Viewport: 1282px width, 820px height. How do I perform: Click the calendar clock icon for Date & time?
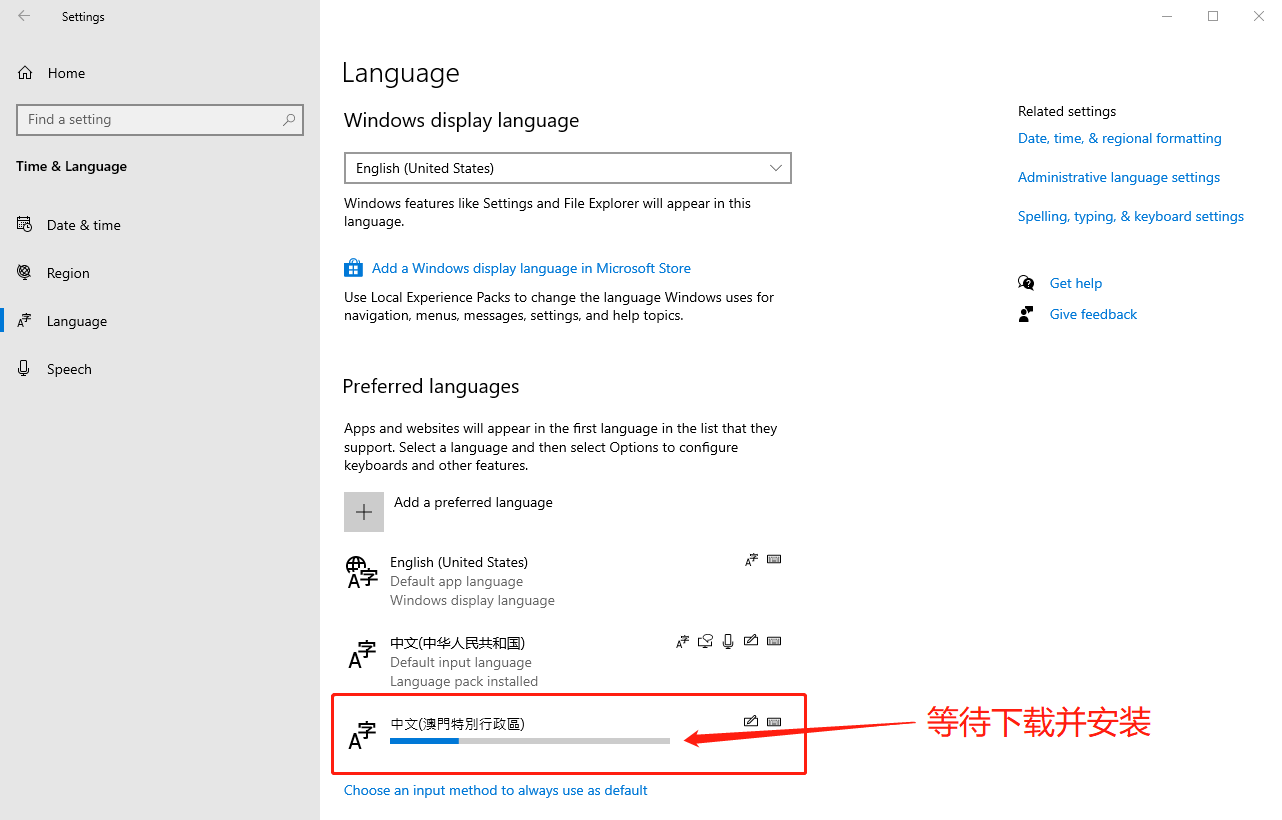pyautogui.click(x=25, y=224)
